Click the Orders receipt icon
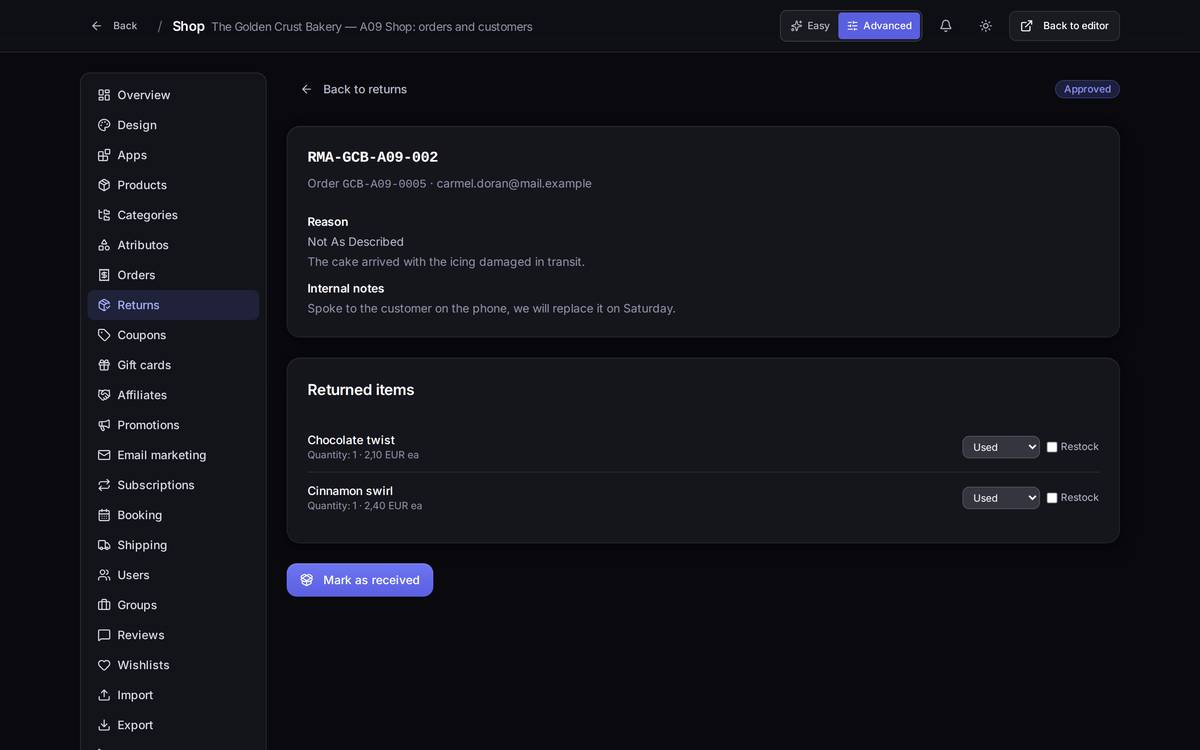Screen dimensions: 1200x750 tap(104, 275)
